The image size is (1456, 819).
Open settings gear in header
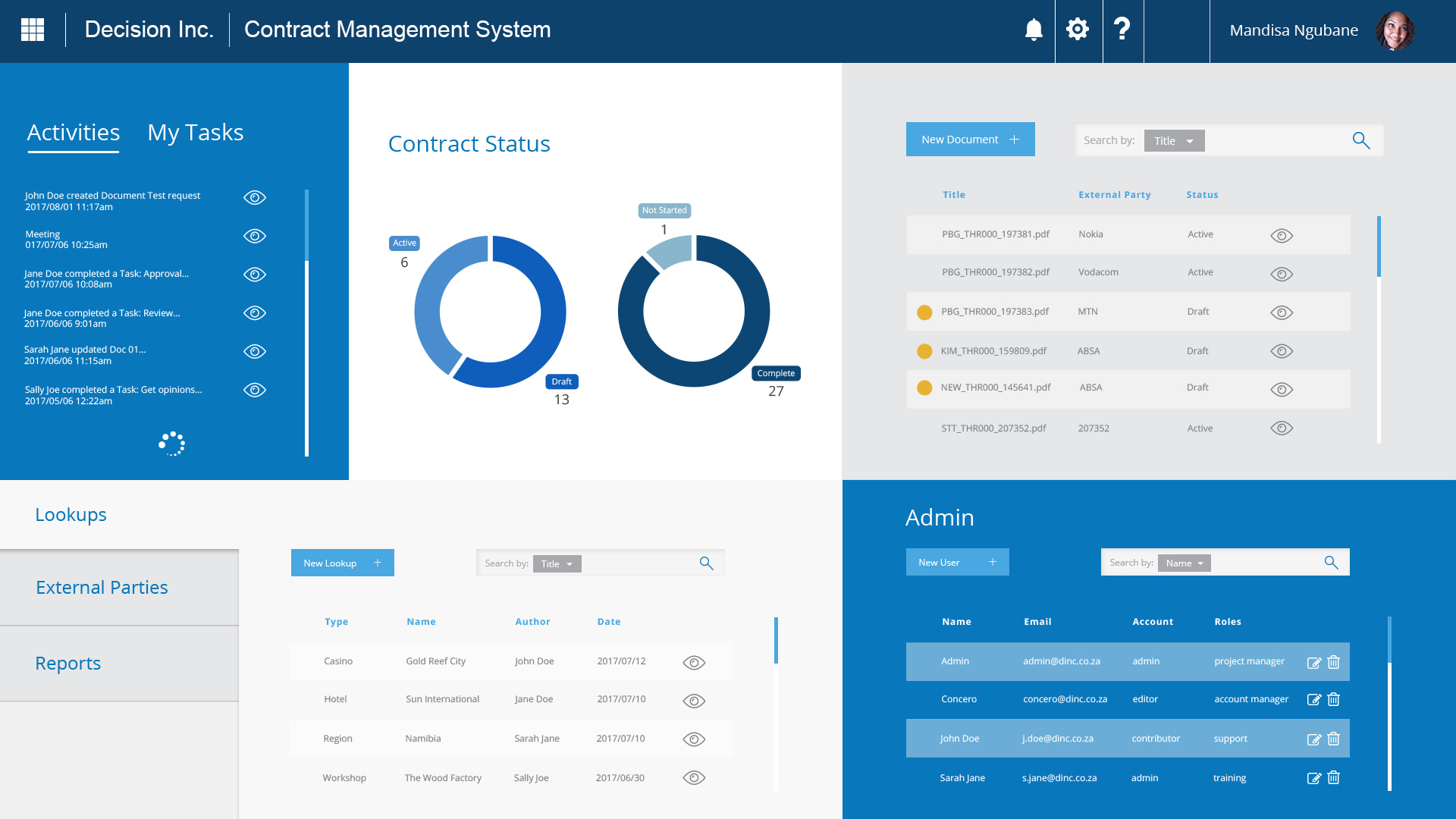pos(1078,30)
